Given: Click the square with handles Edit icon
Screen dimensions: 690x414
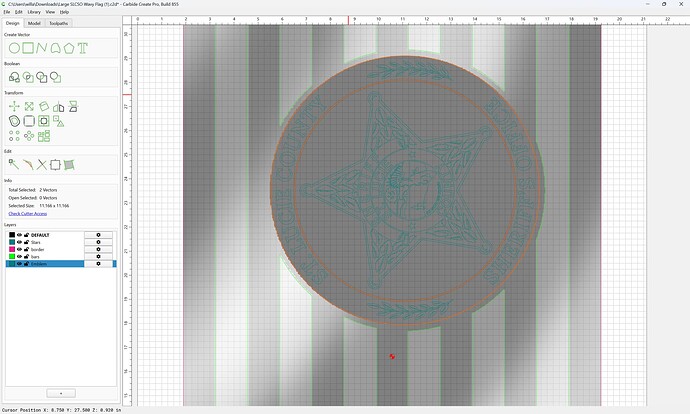Looking at the screenshot, I should tap(55, 165).
